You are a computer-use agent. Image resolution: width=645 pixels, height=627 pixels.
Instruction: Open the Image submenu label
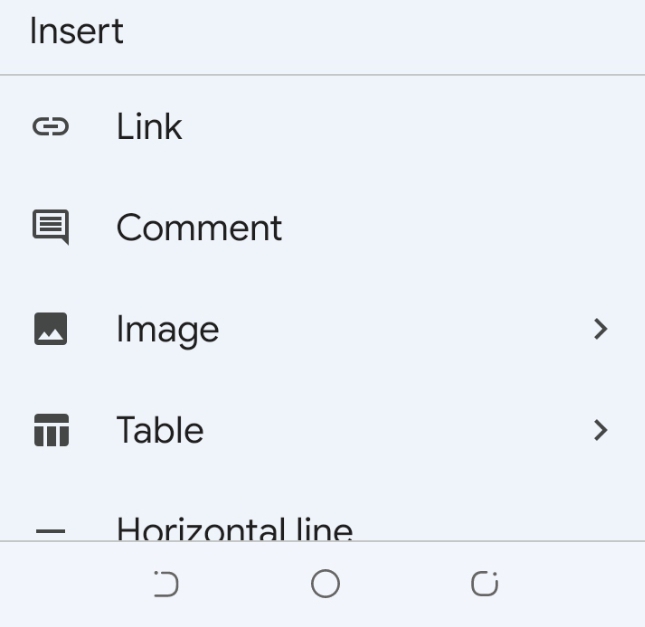click(x=168, y=331)
